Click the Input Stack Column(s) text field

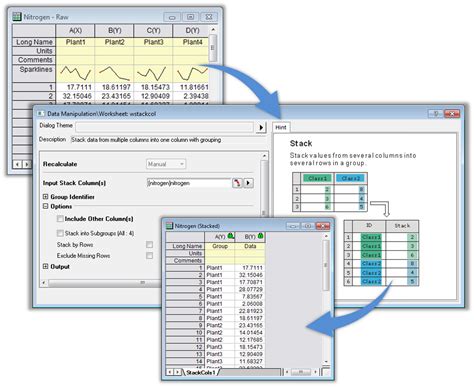click(189, 183)
